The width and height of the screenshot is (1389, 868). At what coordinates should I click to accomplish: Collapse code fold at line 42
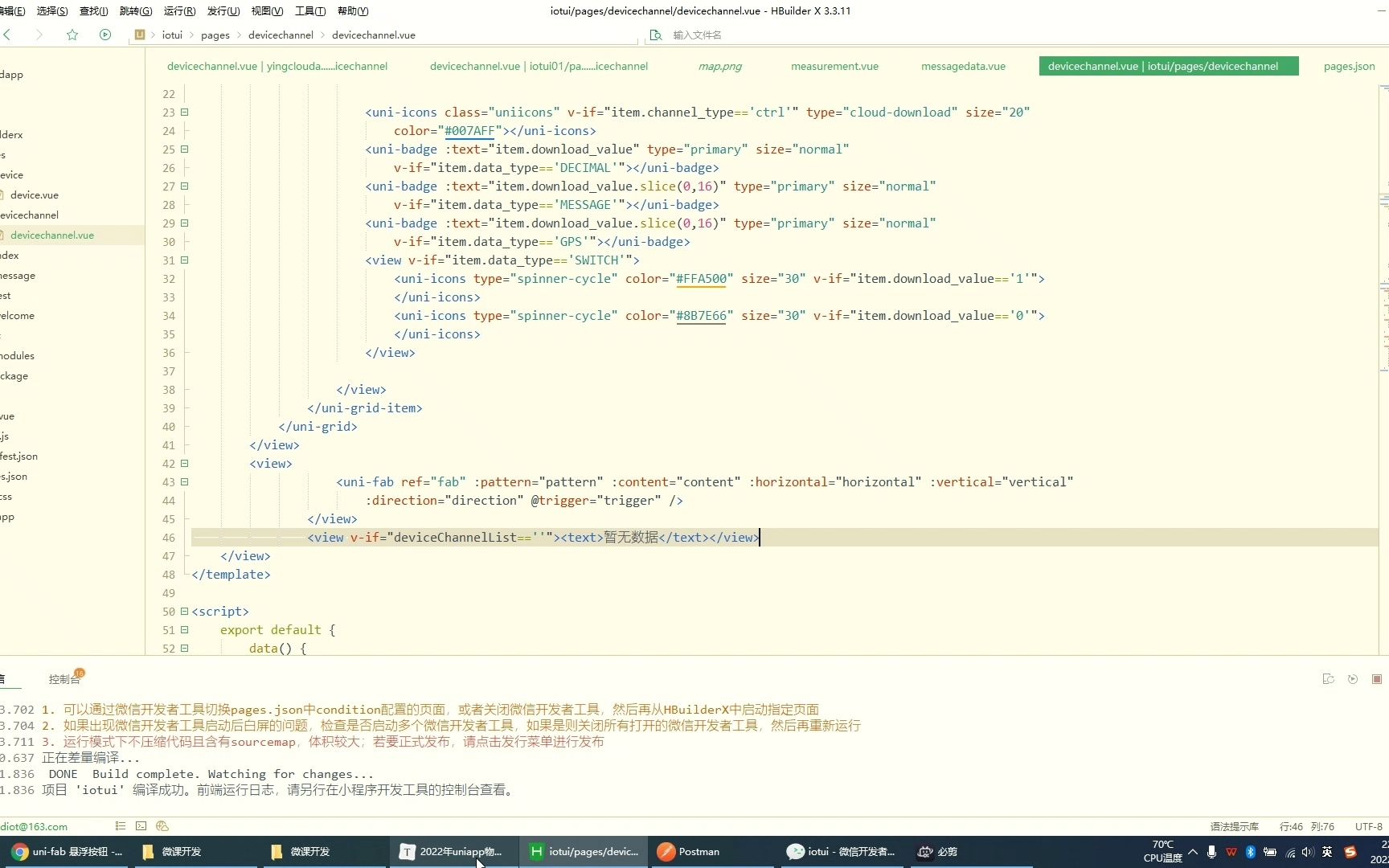click(184, 464)
